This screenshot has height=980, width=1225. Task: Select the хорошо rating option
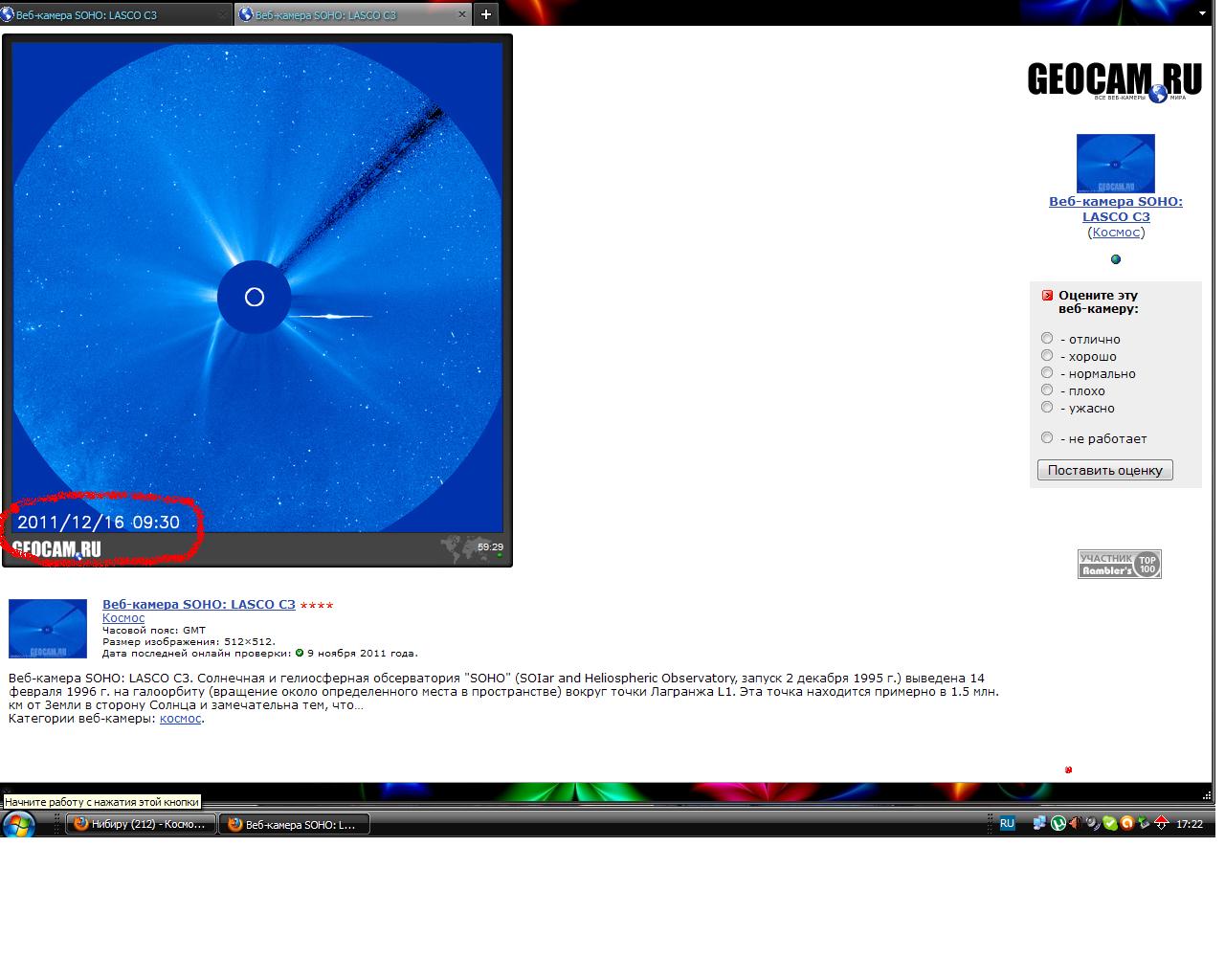(x=1047, y=355)
